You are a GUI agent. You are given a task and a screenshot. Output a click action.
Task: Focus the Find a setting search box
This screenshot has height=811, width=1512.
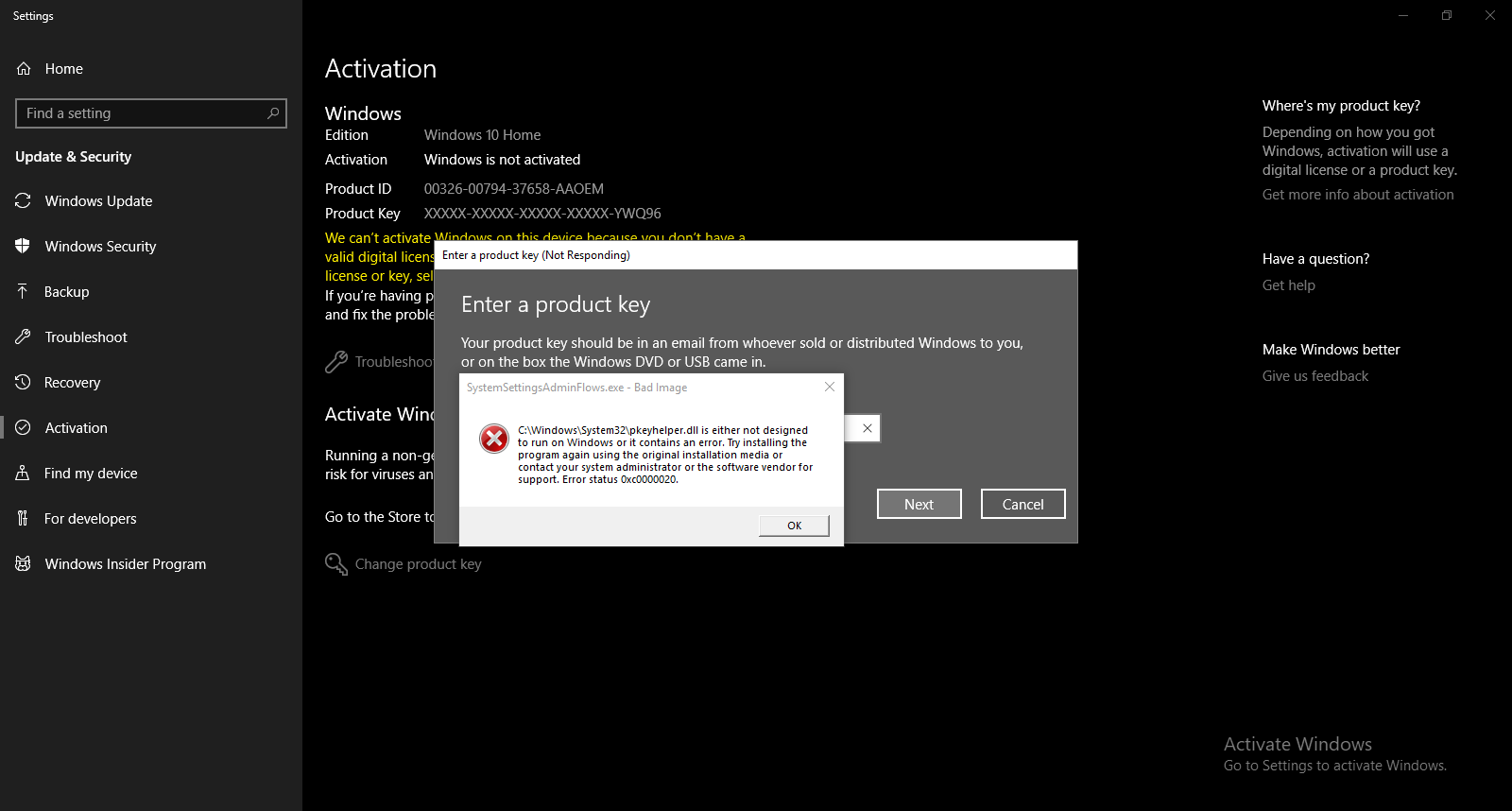[x=151, y=113]
